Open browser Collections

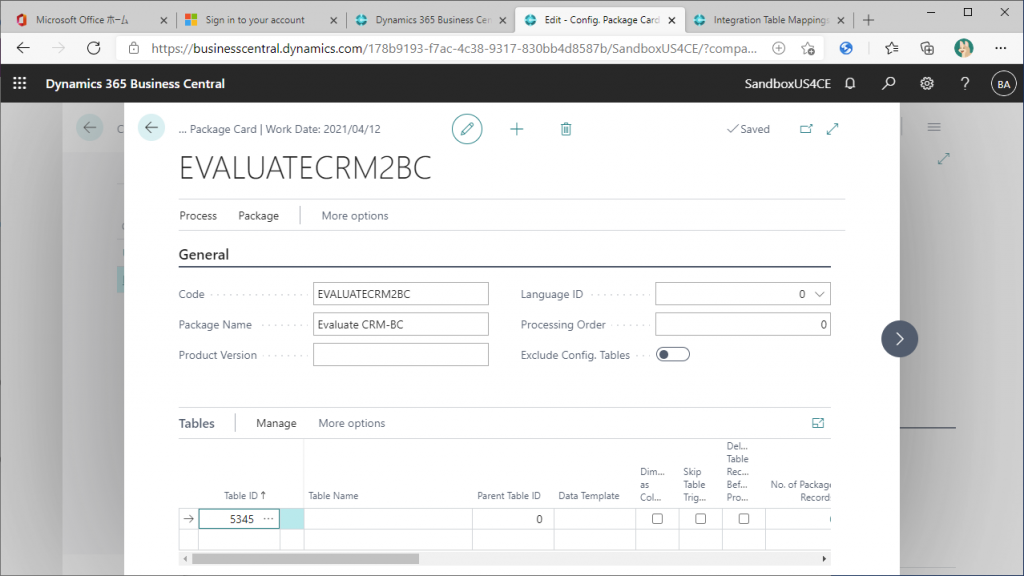927,48
